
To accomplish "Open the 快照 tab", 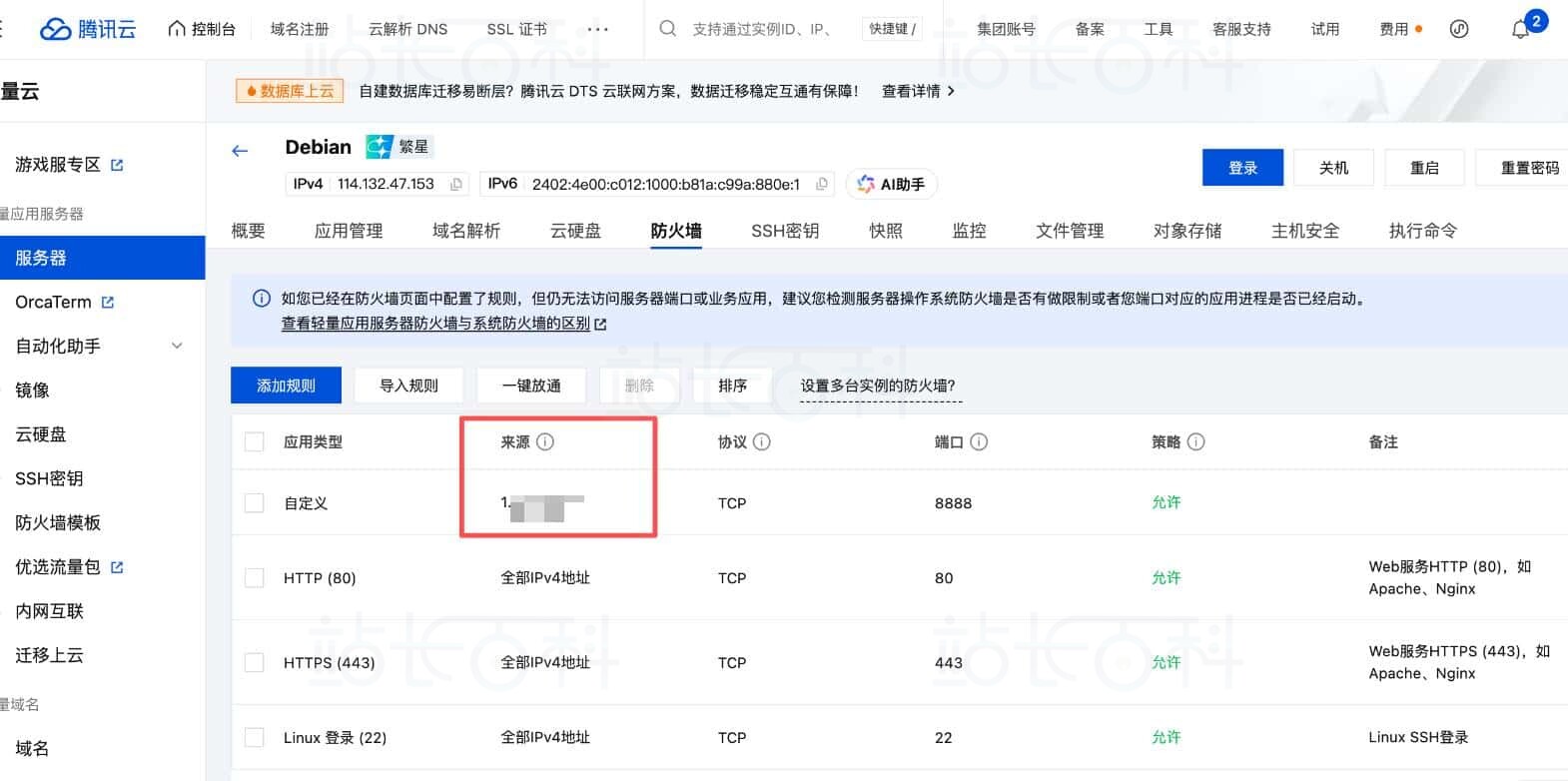I will 886,231.
